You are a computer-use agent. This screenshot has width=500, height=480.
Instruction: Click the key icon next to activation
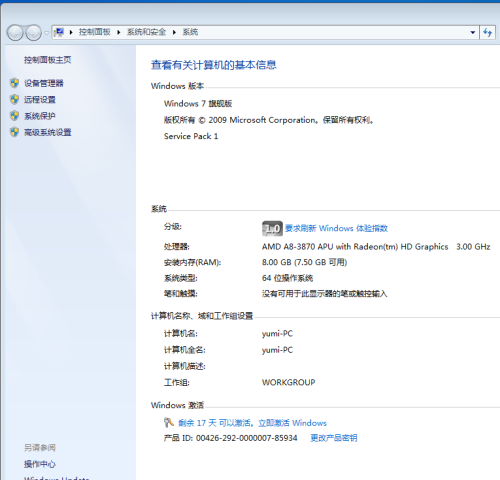tap(169, 422)
